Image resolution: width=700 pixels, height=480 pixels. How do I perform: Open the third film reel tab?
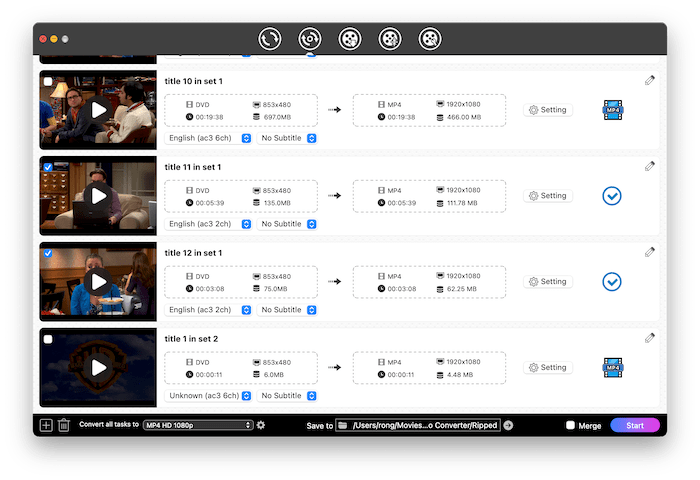point(349,39)
